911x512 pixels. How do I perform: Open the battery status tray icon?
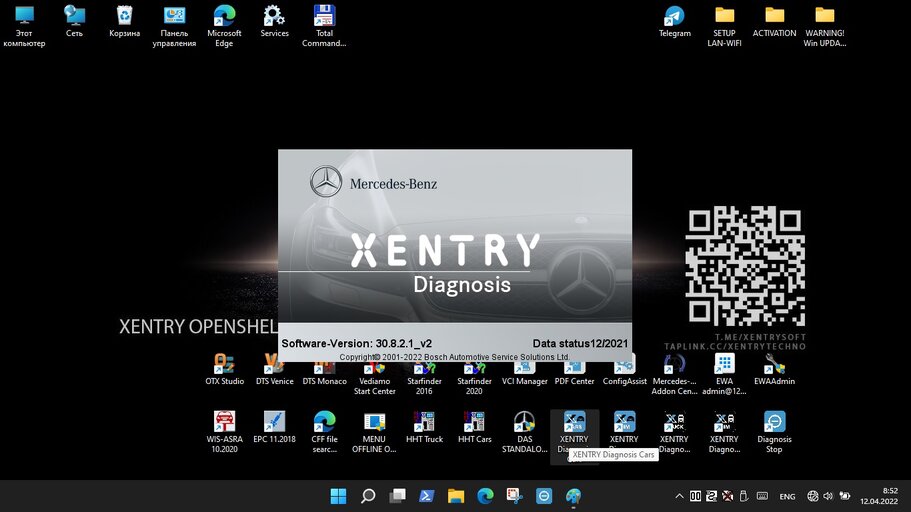pos(845,496)
